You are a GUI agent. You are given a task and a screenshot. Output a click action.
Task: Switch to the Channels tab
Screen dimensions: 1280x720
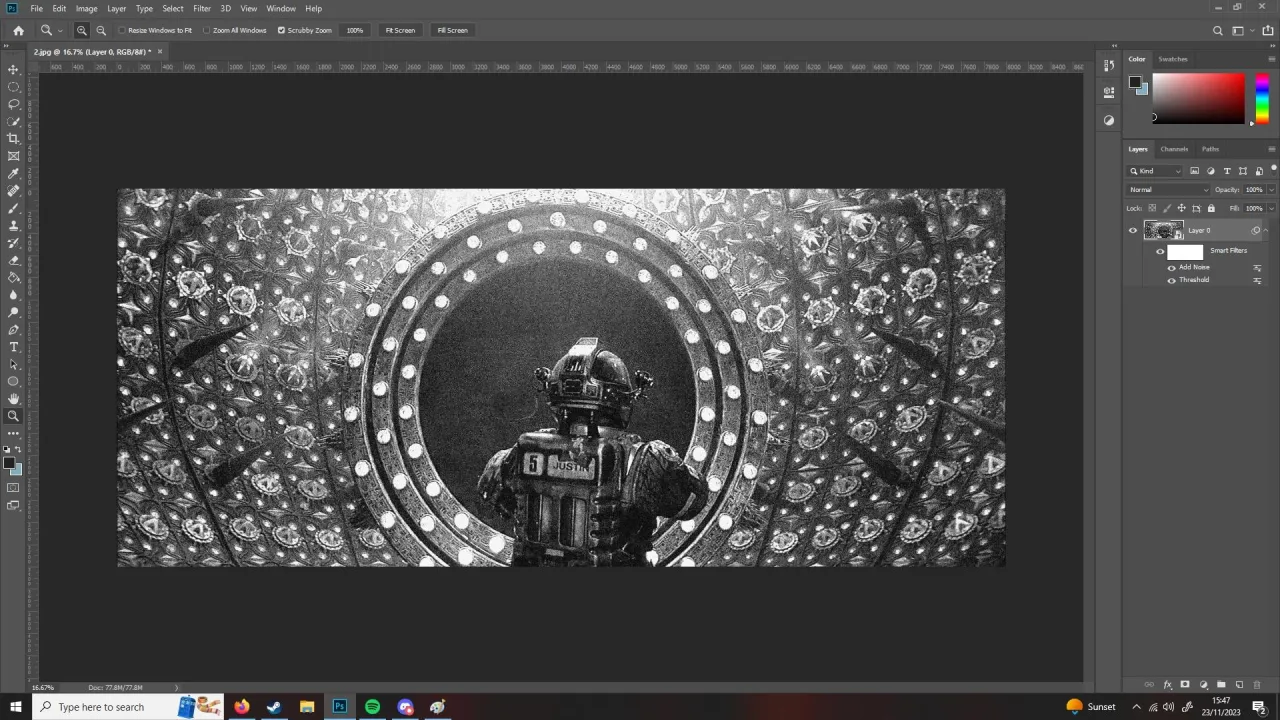[x=1174, y=149]
